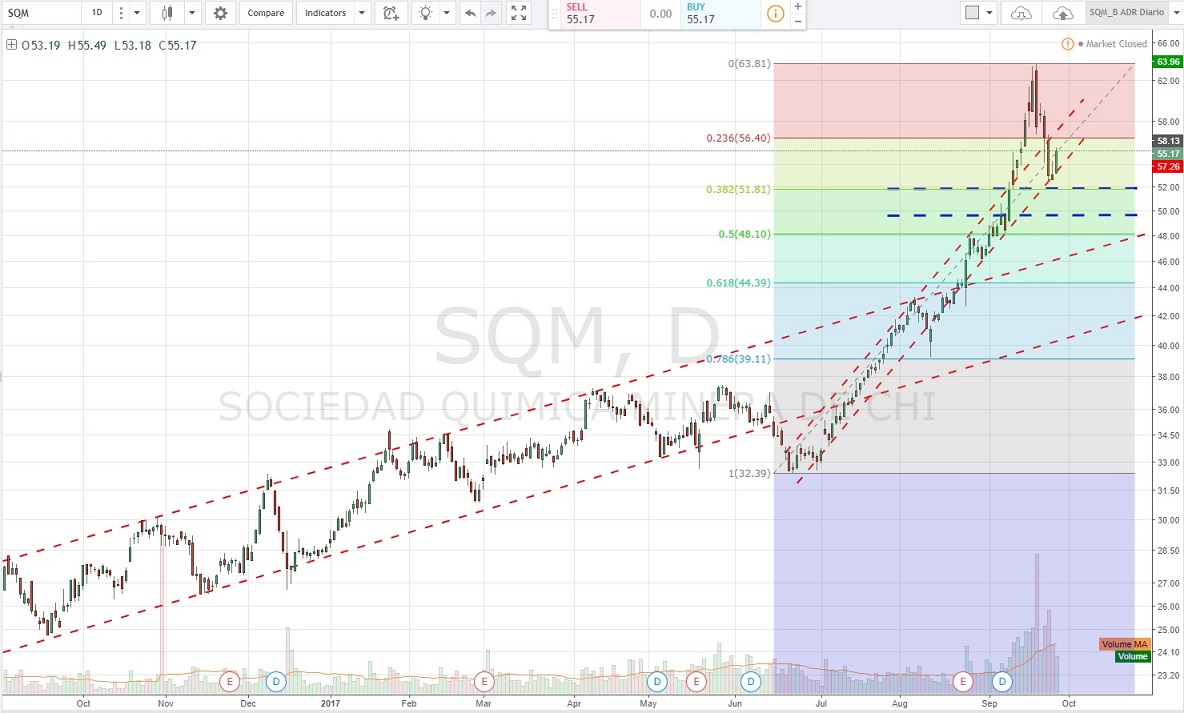Click the layout square icon
The image size is (1184, 713).
972,13
